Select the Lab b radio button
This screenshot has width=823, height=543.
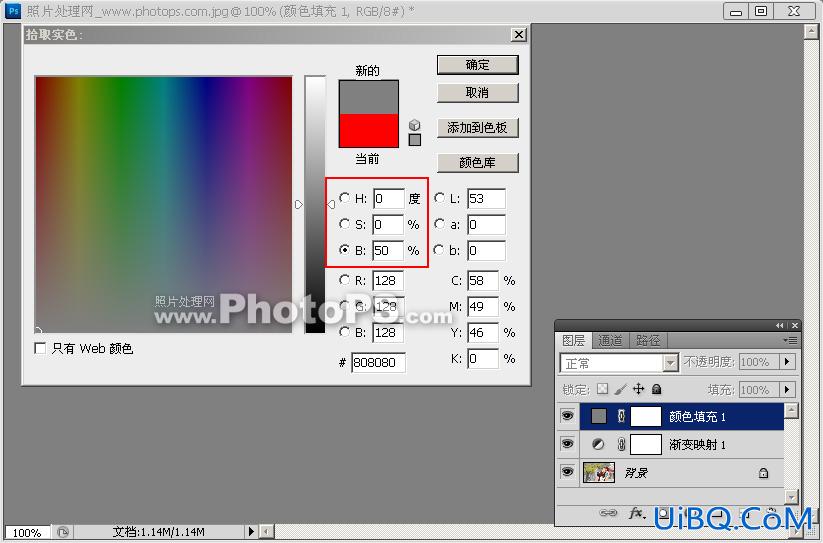coord(439,250)
